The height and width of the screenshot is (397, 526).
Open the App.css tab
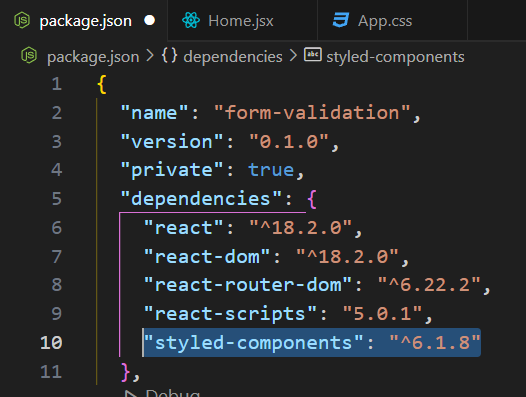coord(392,20)
